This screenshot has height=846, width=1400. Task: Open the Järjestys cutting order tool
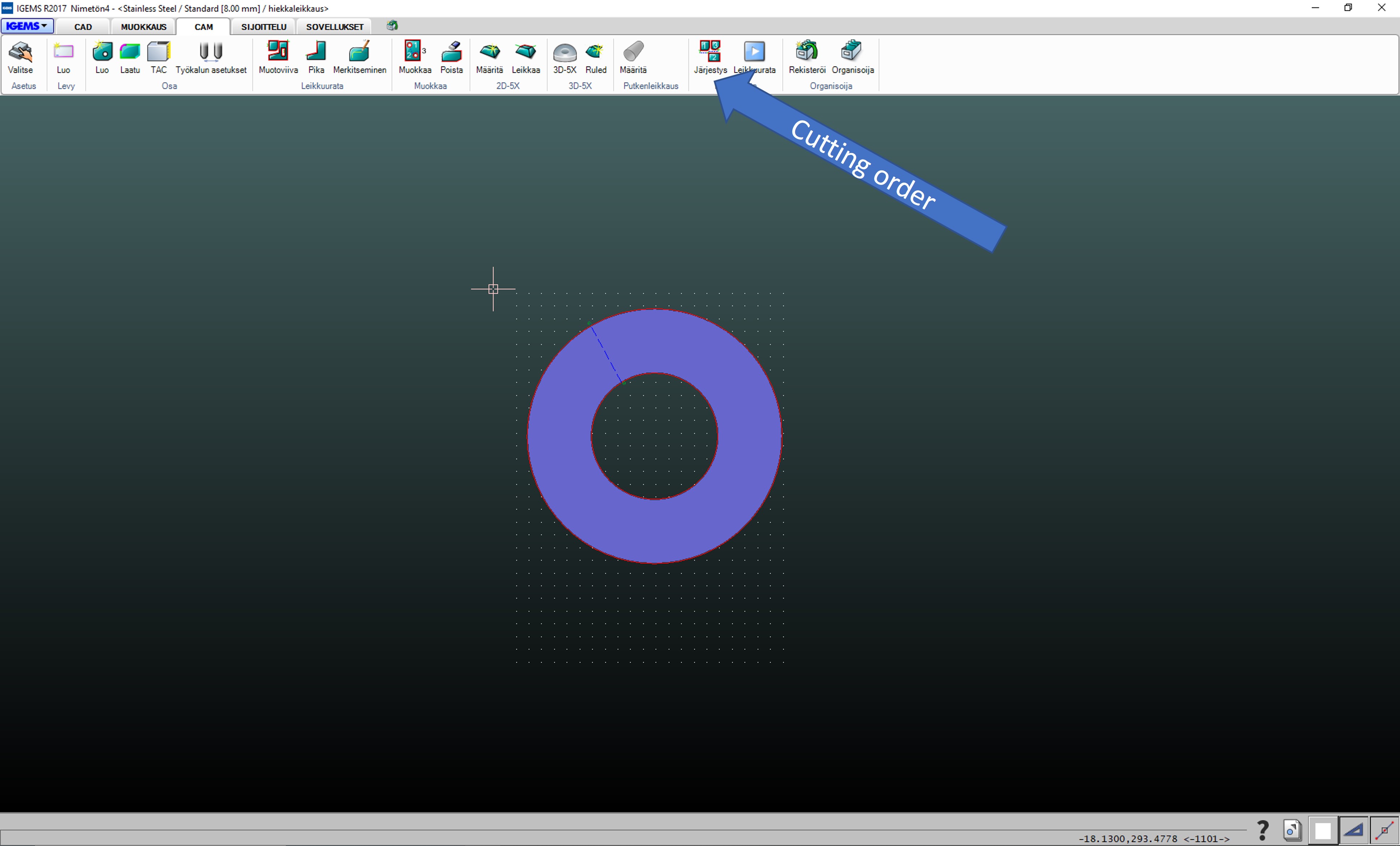(x=710, y=58)
